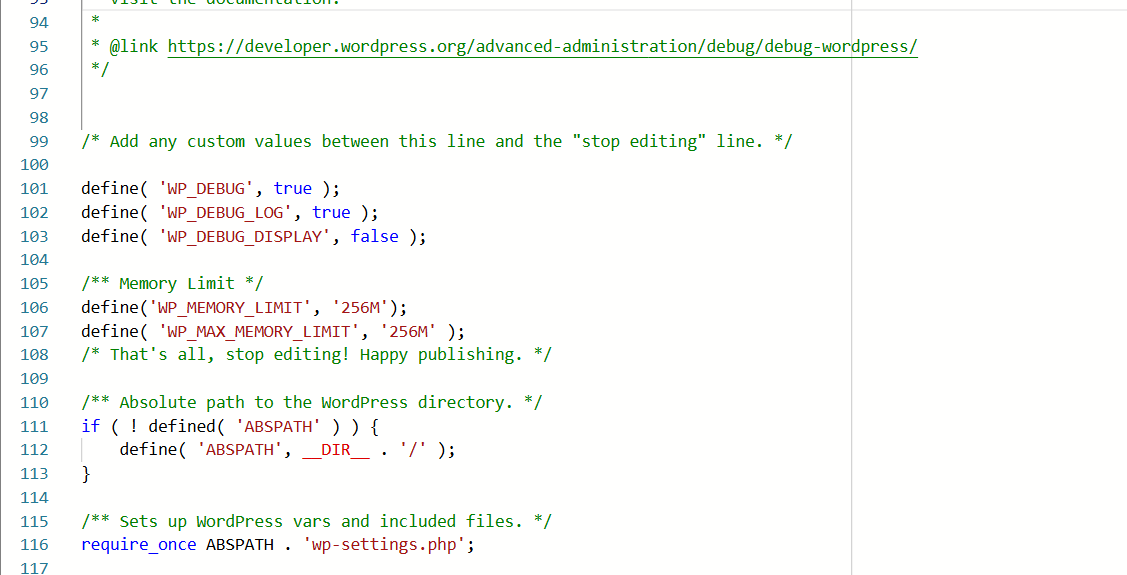Click the 'stop editing! Happy publishing' comment
The width and height of the screenshot is (1127, 575).
click(x=316, y=355)
